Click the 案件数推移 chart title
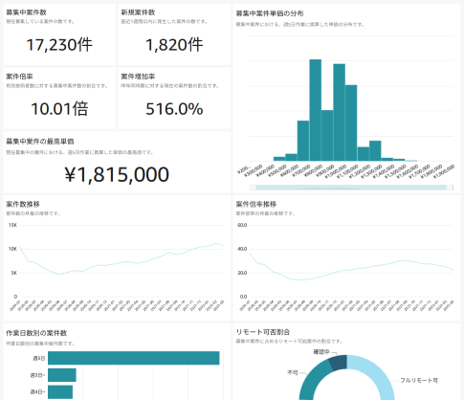This screenshot has width=464, height=400. (x=23, y=204)
